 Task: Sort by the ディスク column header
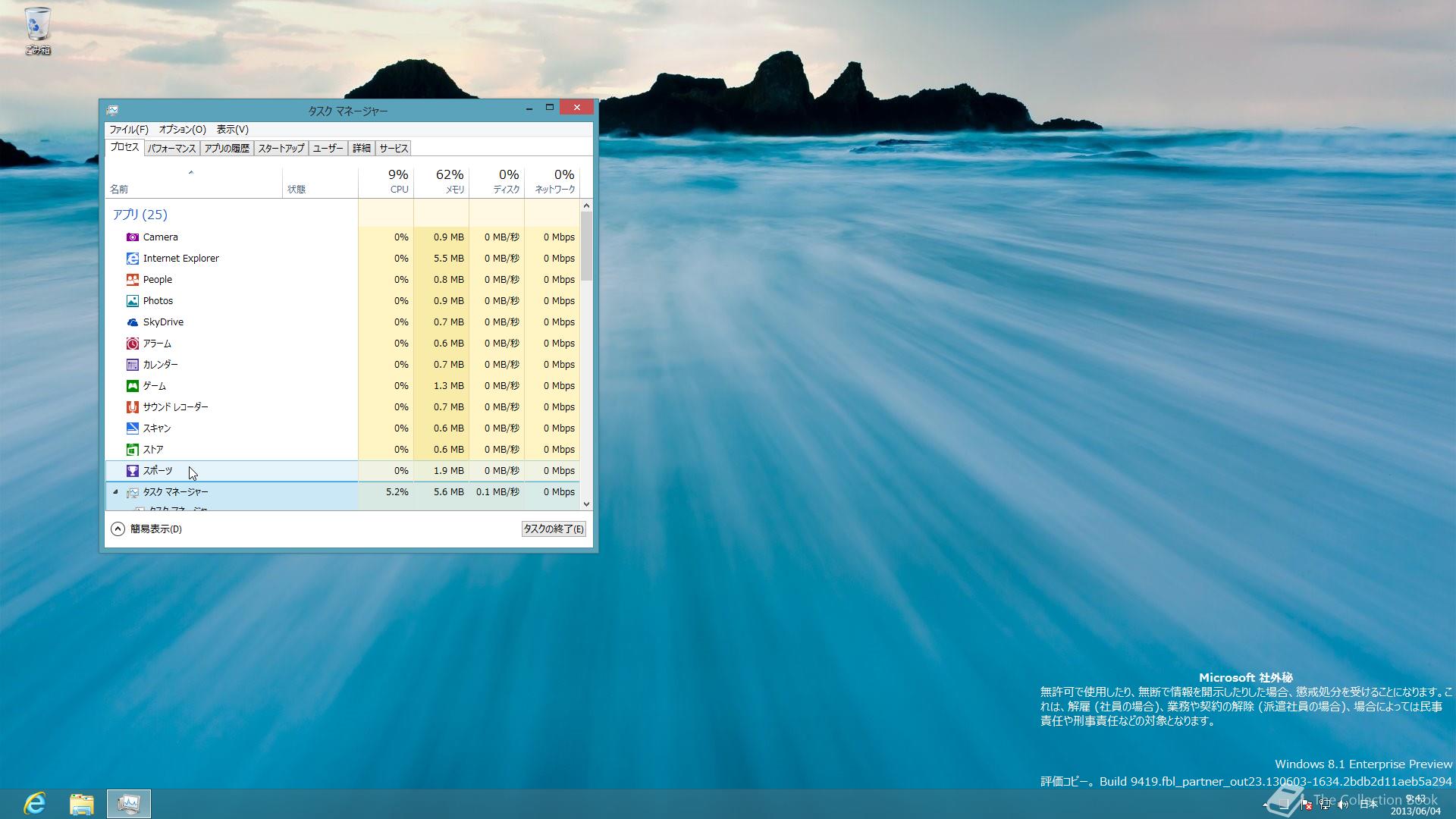click(497, 182)
